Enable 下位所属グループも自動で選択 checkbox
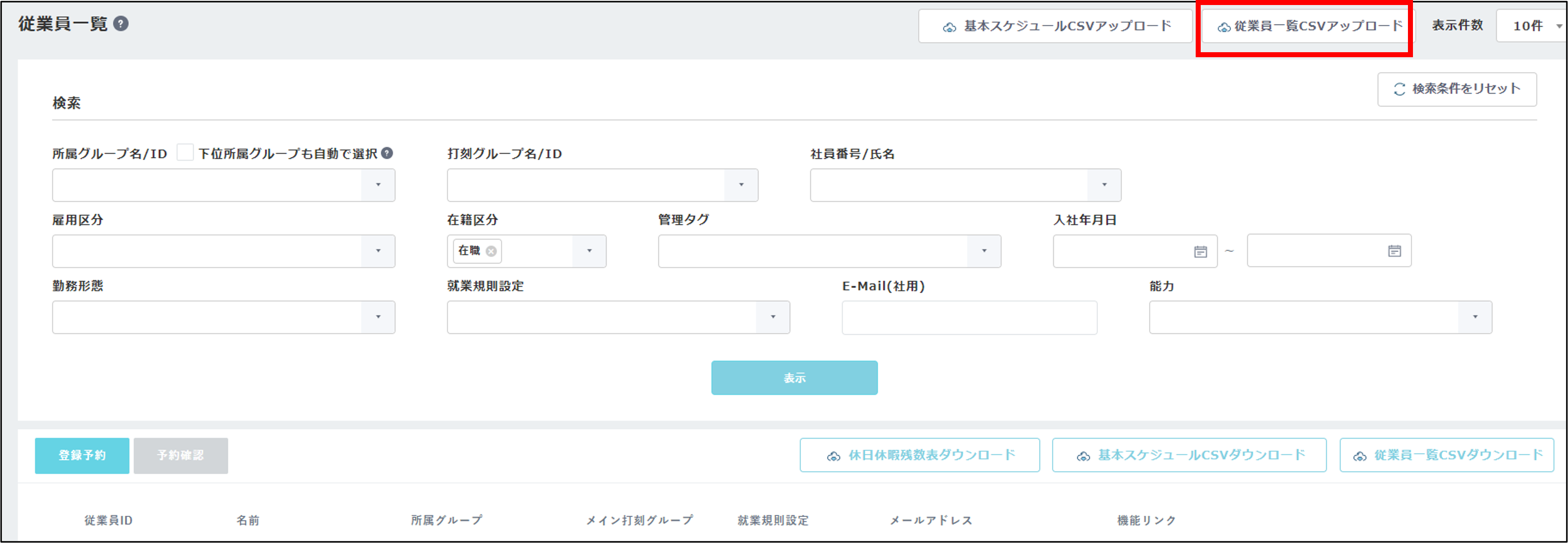The width and height of the screenshot is (1568, 543). tap(185, 153)
